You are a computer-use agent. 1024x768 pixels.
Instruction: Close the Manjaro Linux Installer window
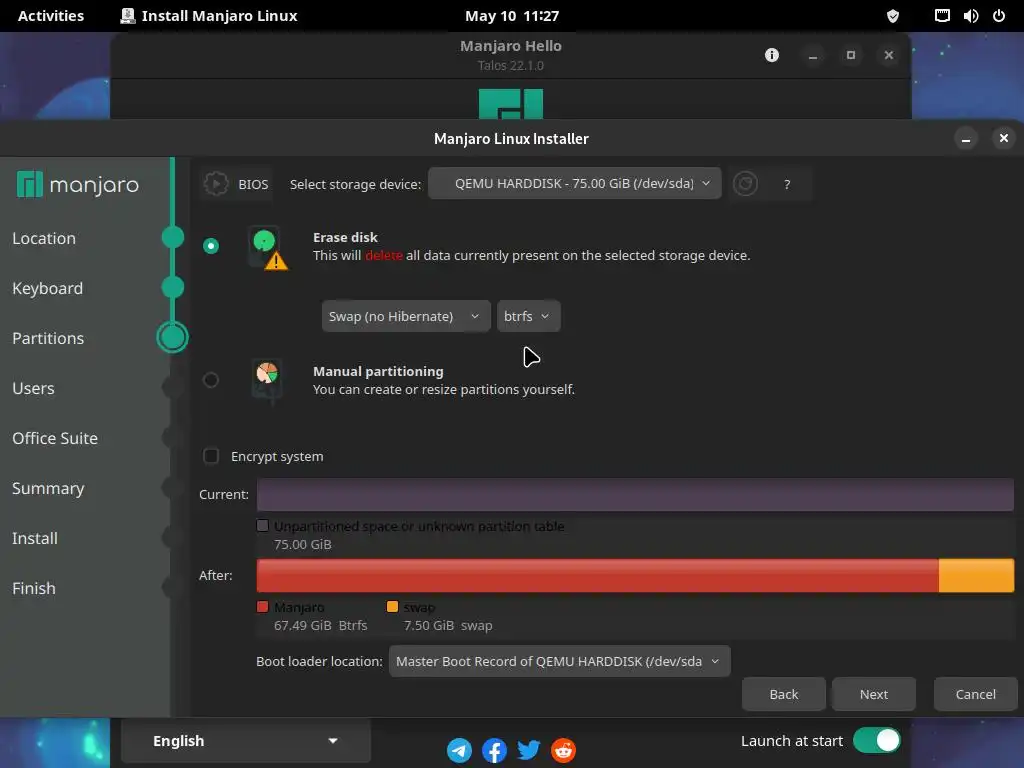click(x=1004, y=138)
